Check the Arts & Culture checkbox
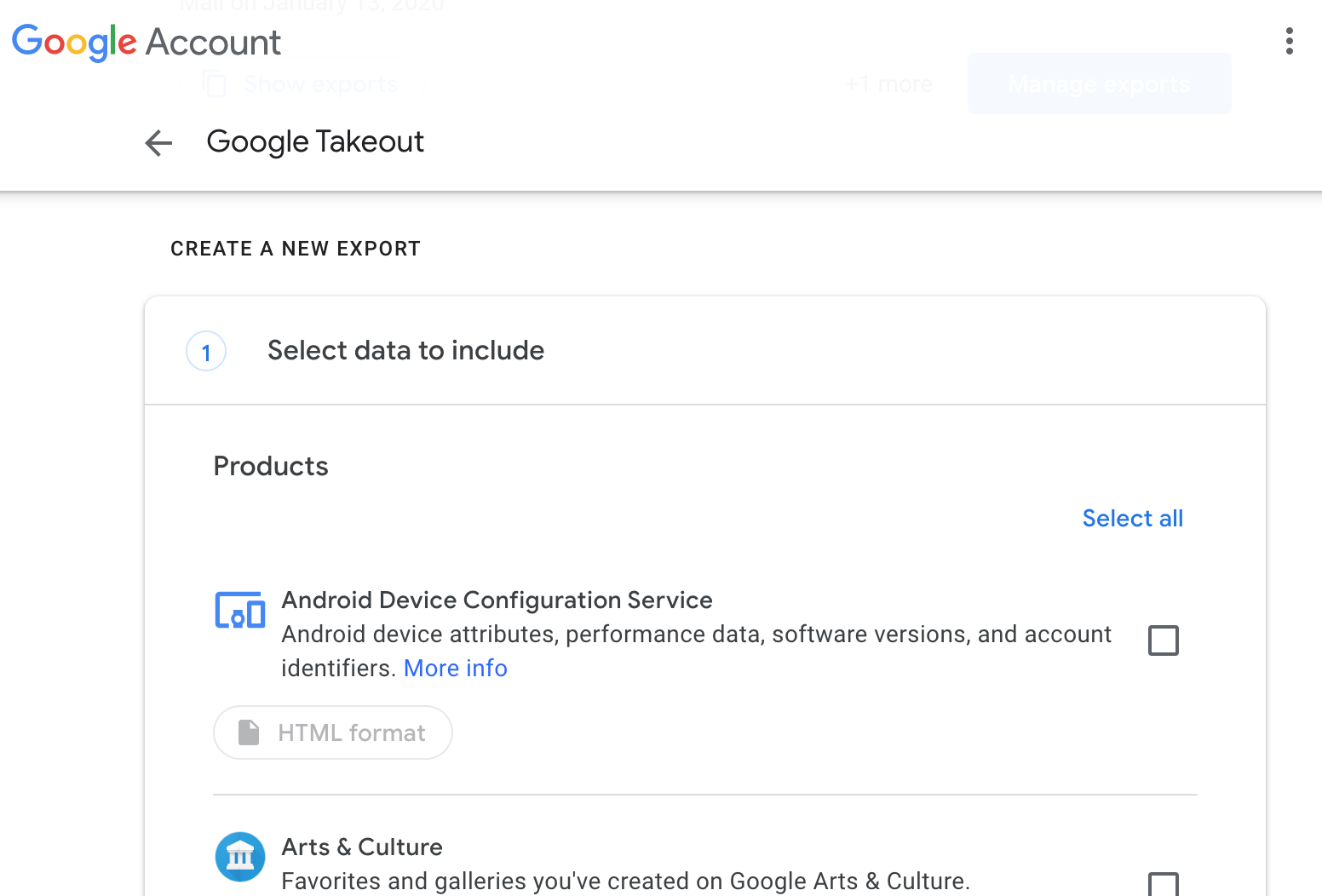This screenshot has width=1322, height=896. (1163, 884)
